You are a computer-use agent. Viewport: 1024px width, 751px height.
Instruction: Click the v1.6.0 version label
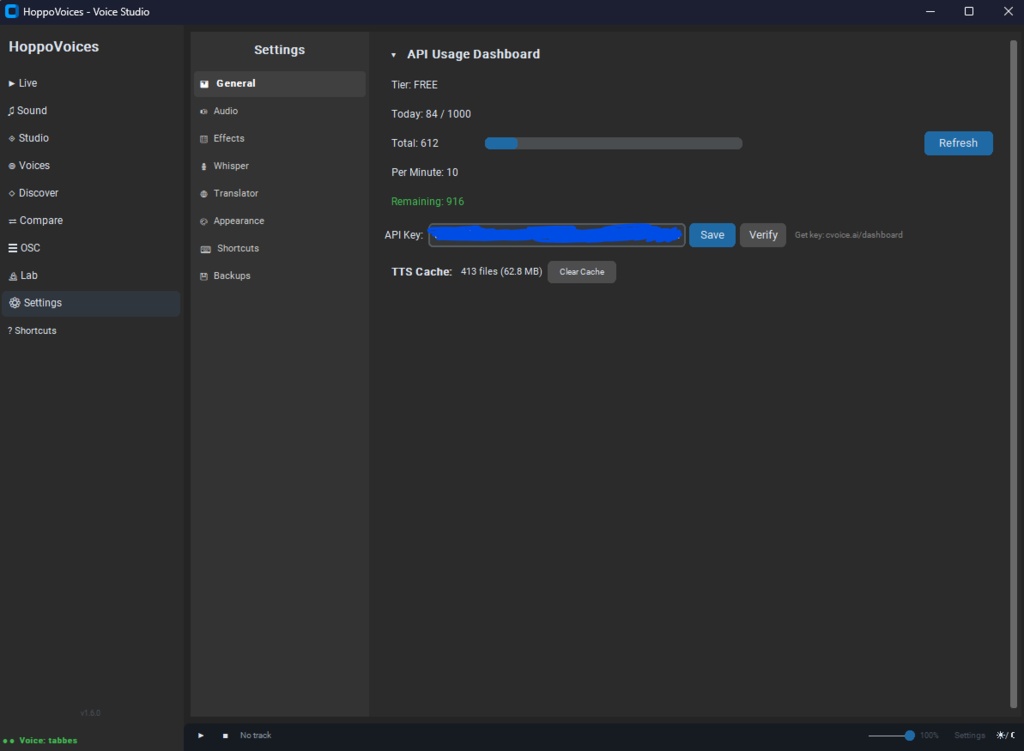point(90,713)
